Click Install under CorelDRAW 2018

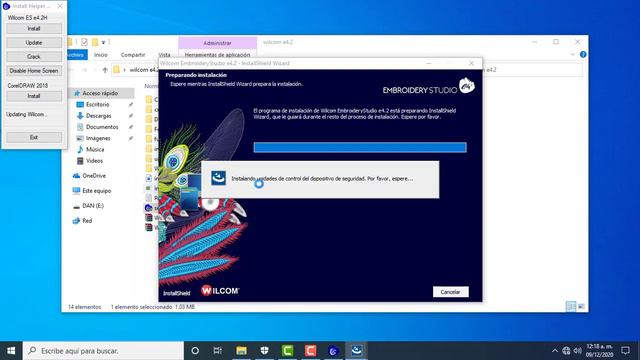[x=34, y=96]
